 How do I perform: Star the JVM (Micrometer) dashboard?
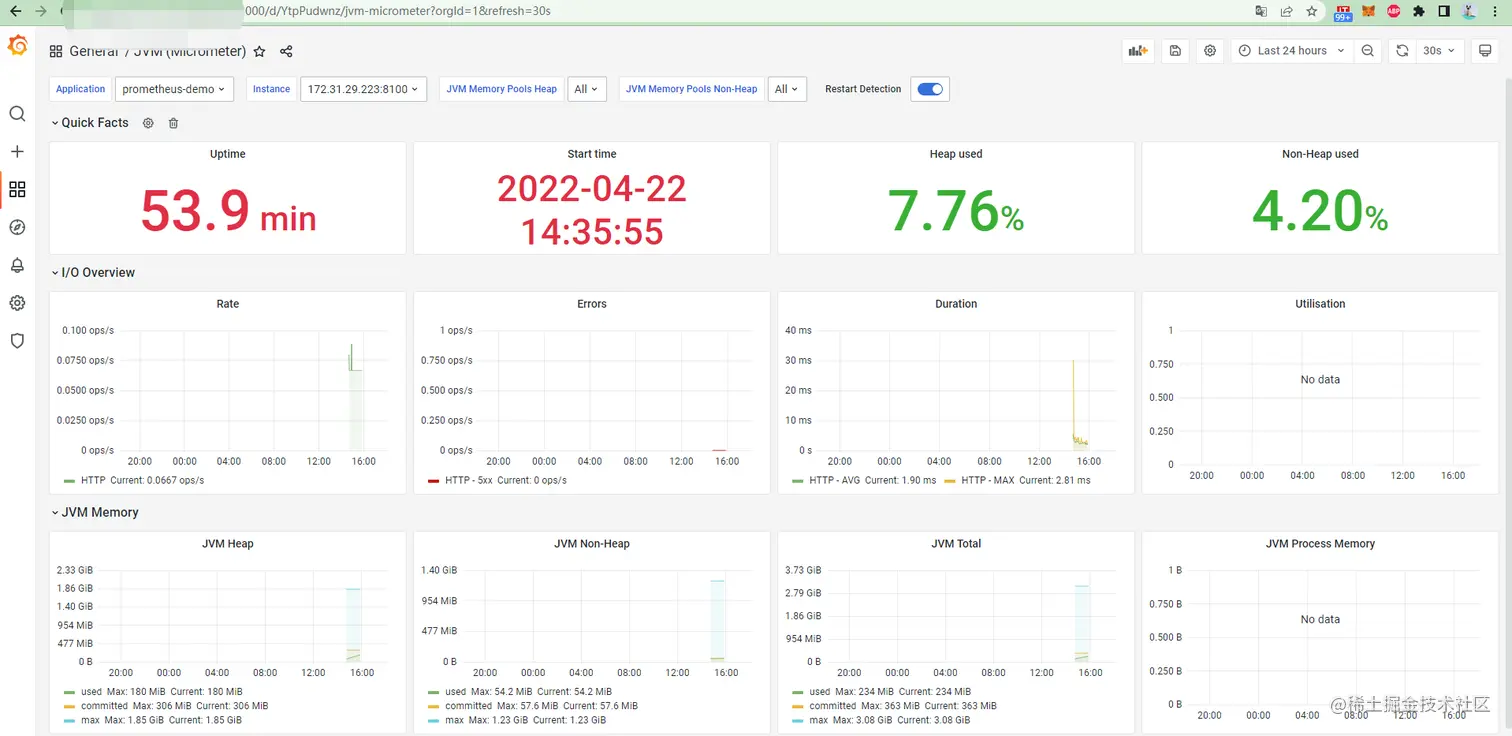click(259, 51)
